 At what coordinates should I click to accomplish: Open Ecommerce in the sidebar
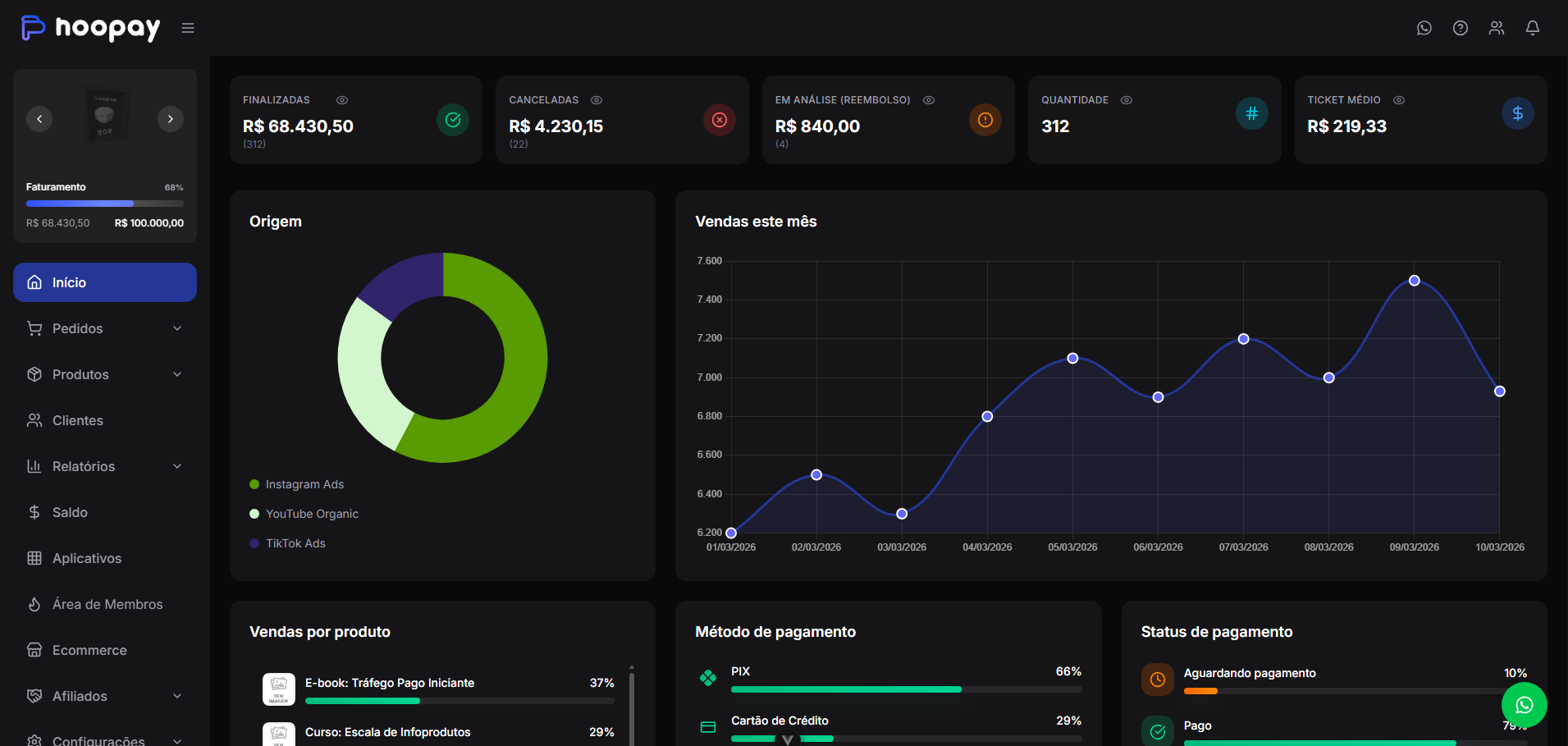[x=105, y=650]
